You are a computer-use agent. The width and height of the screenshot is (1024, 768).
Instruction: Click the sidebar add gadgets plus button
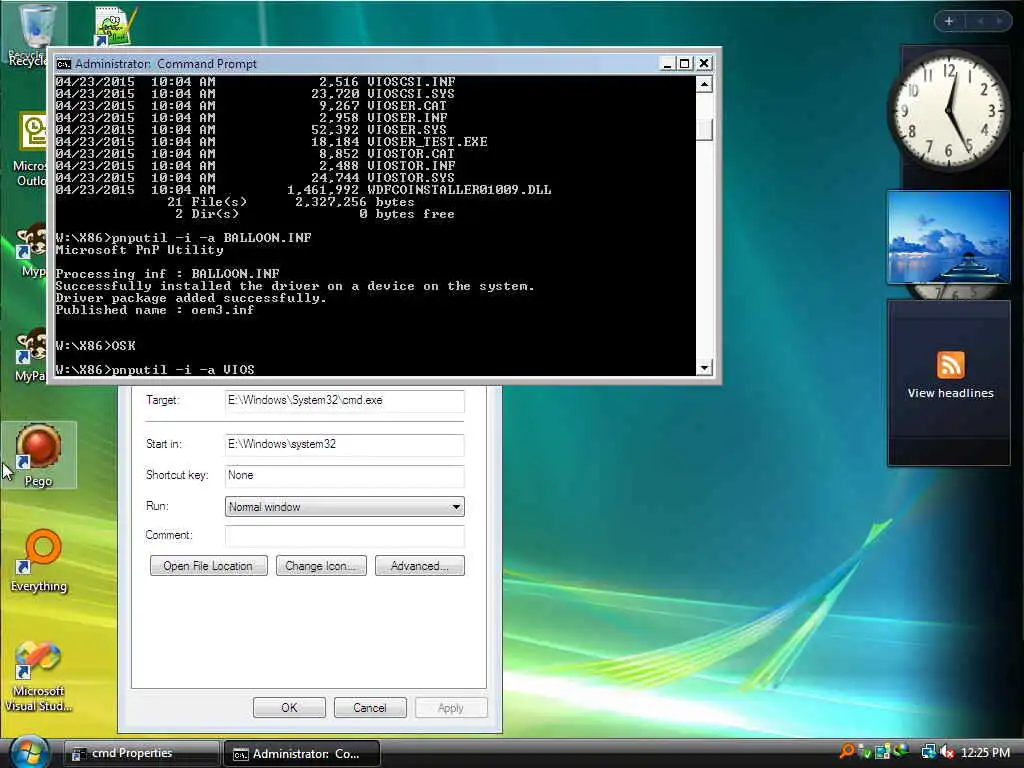coord(949,21)
